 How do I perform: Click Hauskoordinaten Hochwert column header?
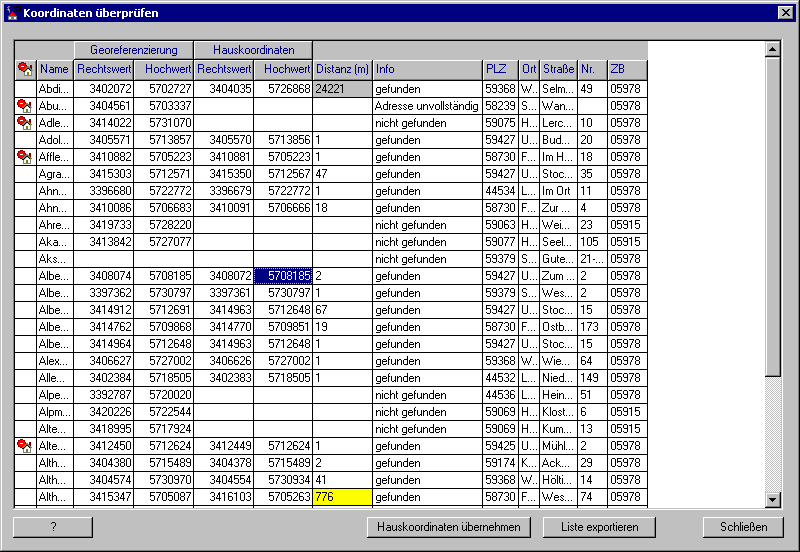coord(283,69)
